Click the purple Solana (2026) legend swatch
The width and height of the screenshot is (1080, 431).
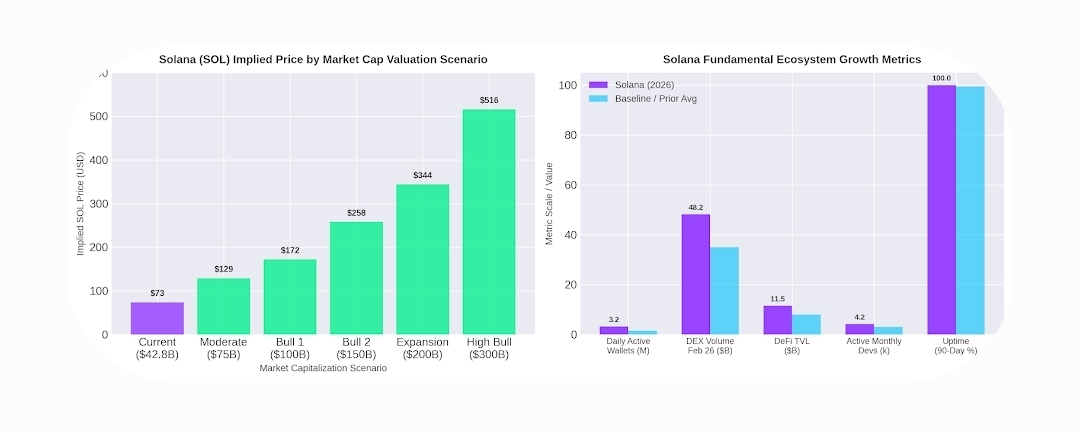[x=598, y=85]
